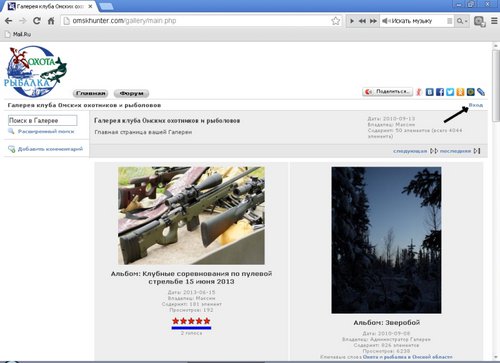Share via the VKontakte icon
The height and width of the screenshot is (363, 500).
point(430,92)
